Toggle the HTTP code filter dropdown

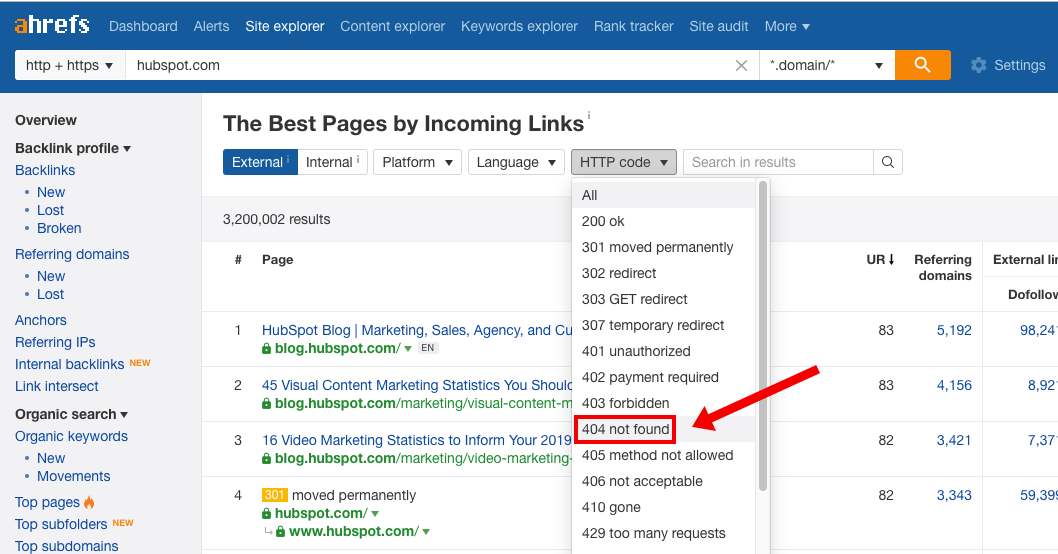(623, 162)
